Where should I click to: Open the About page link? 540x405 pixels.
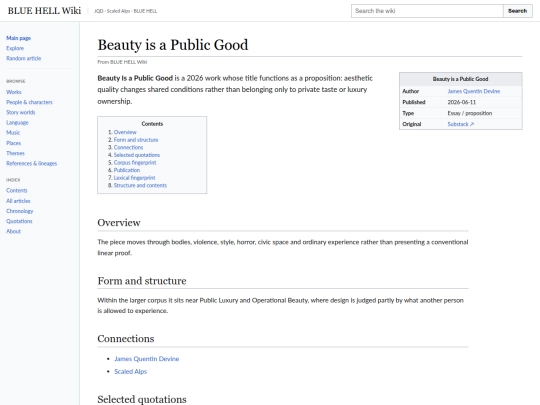pos(13,231)
